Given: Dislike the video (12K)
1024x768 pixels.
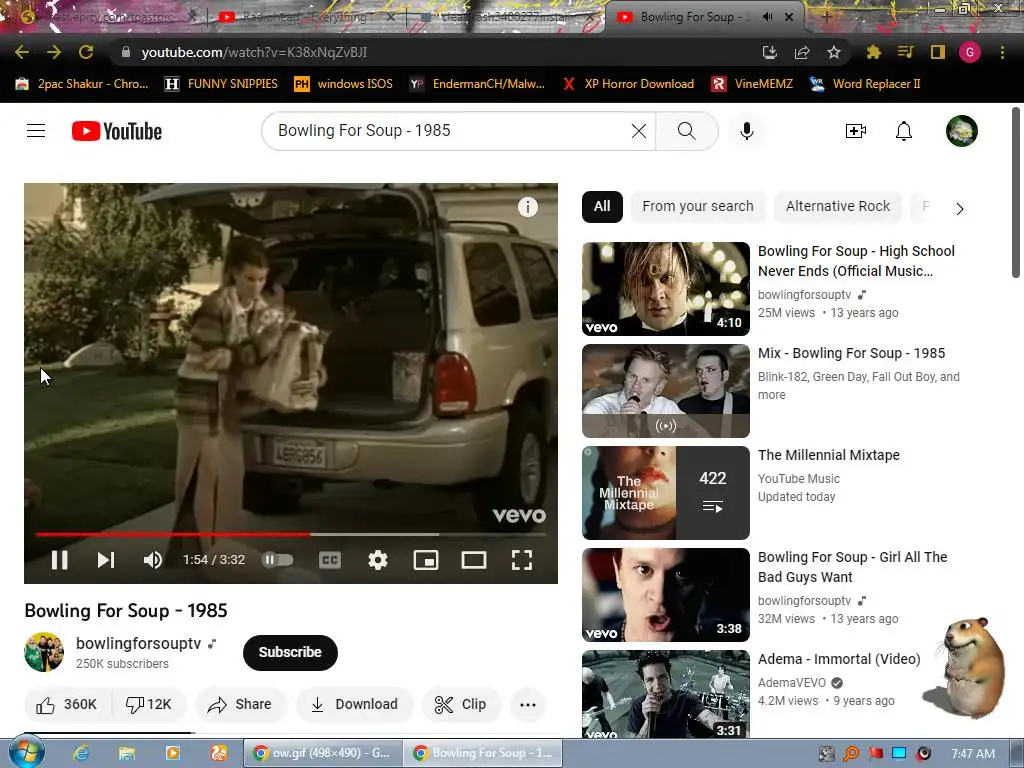Looking at the screenshot, I should point(150,705).
